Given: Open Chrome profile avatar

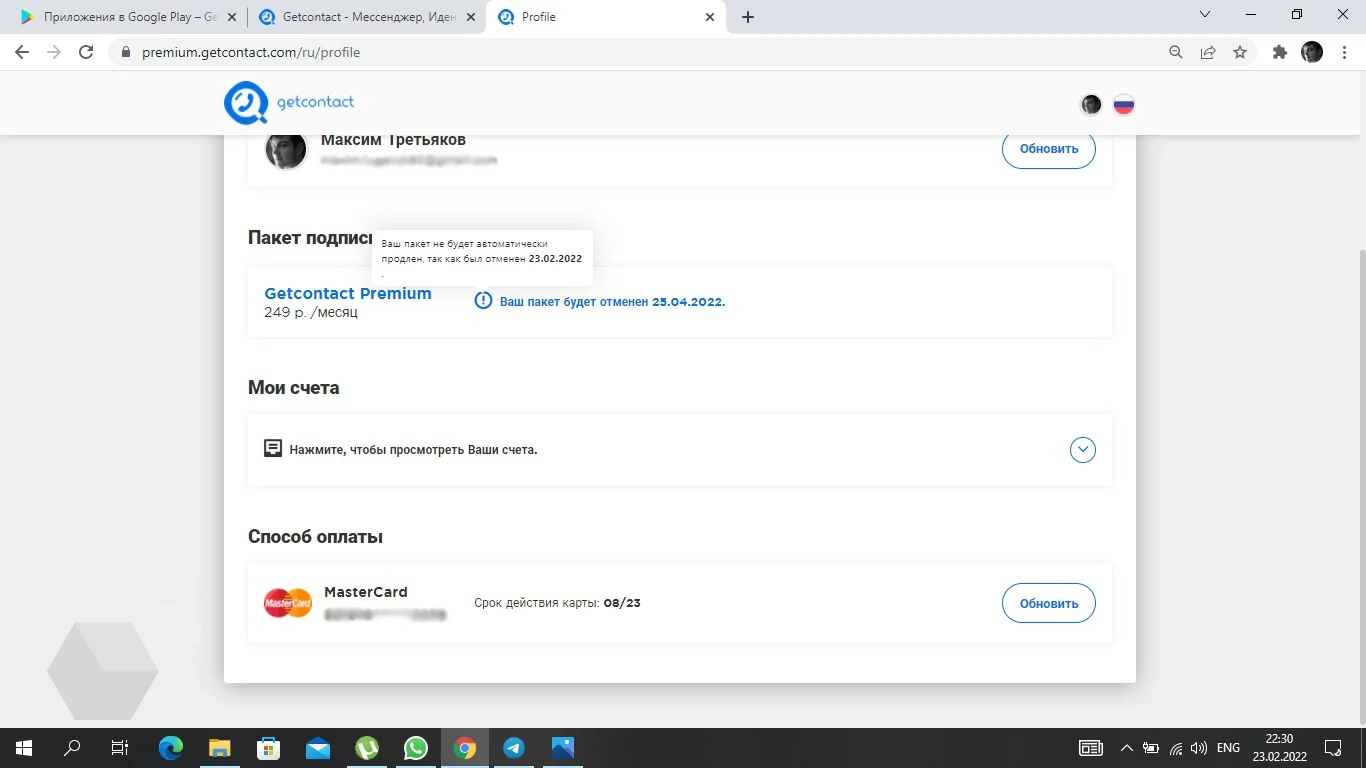Looking at the screenshot, I should tap(1312, 52).
